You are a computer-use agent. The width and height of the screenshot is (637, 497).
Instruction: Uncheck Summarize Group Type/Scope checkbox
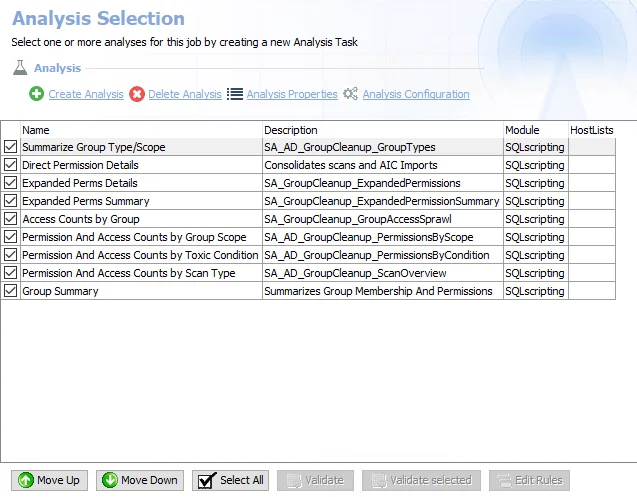coord(11,147)
